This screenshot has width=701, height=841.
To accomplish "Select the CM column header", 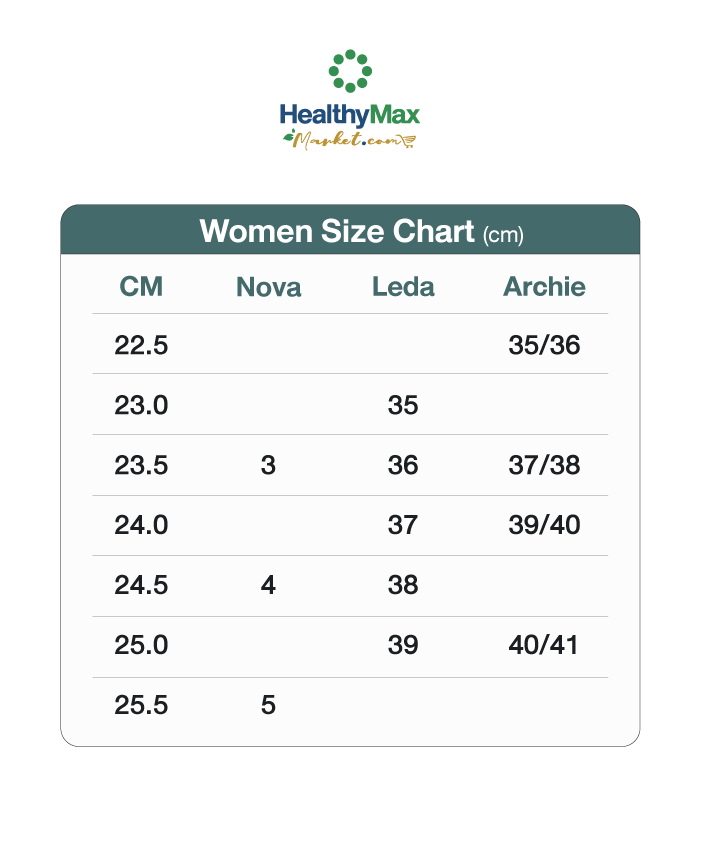I will 141,287.
